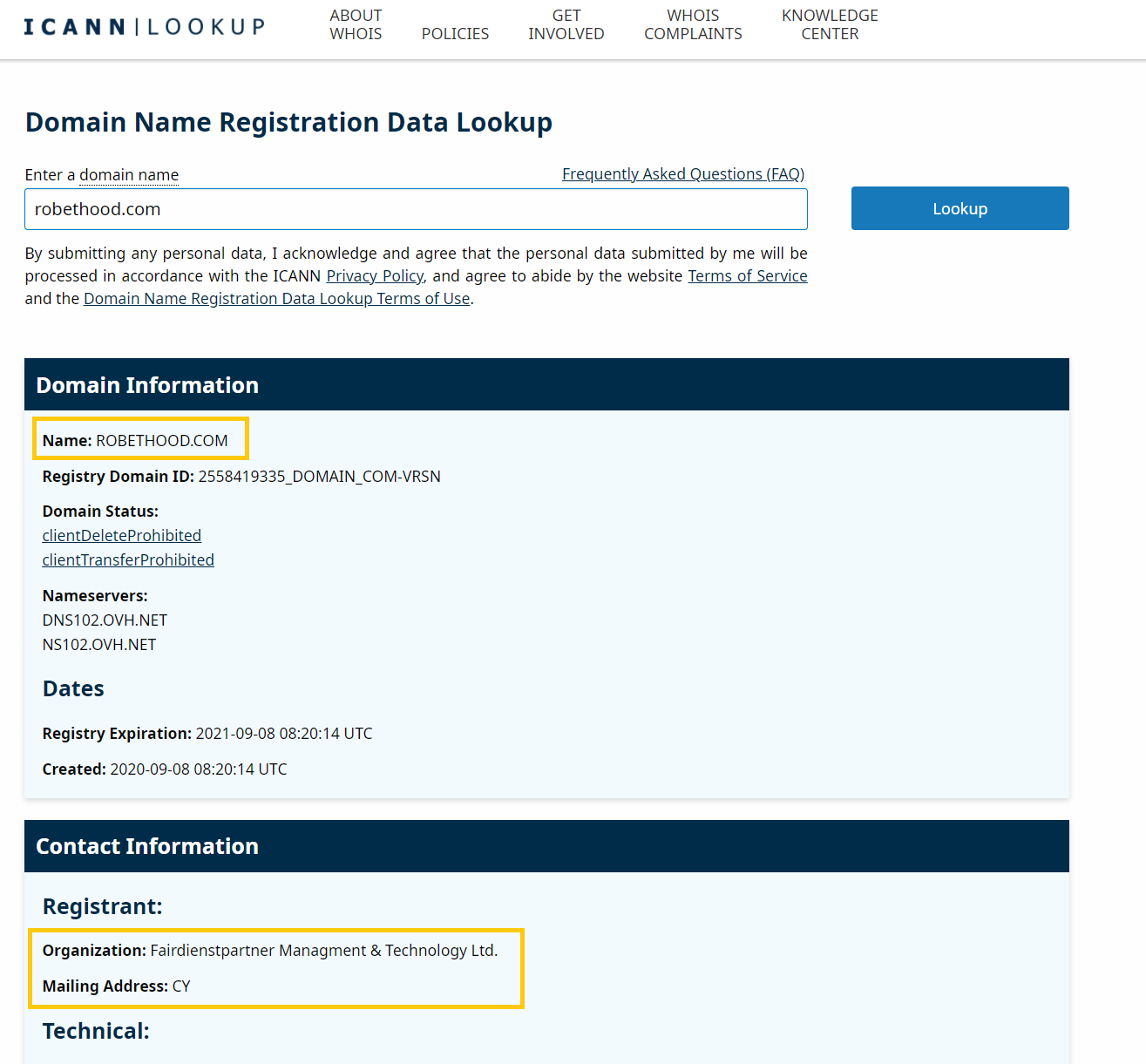Click the ICANN Lookup logo
This screenshot has width=1146, height=1064.
144,27
